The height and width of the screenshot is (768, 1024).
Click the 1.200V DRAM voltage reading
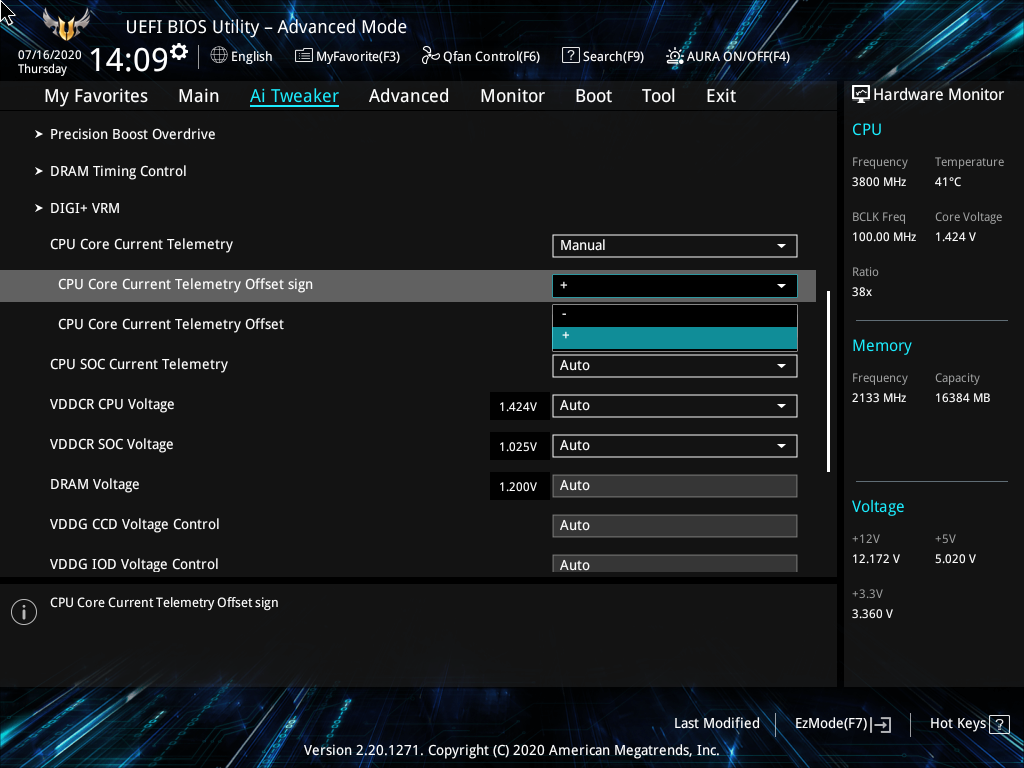coord(519,487)
